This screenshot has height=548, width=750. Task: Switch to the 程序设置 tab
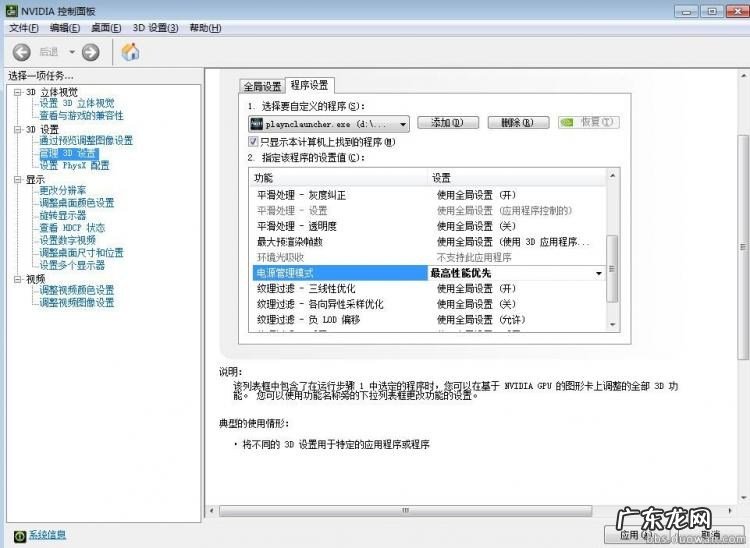pyautogui.click(x=309, y=85)
